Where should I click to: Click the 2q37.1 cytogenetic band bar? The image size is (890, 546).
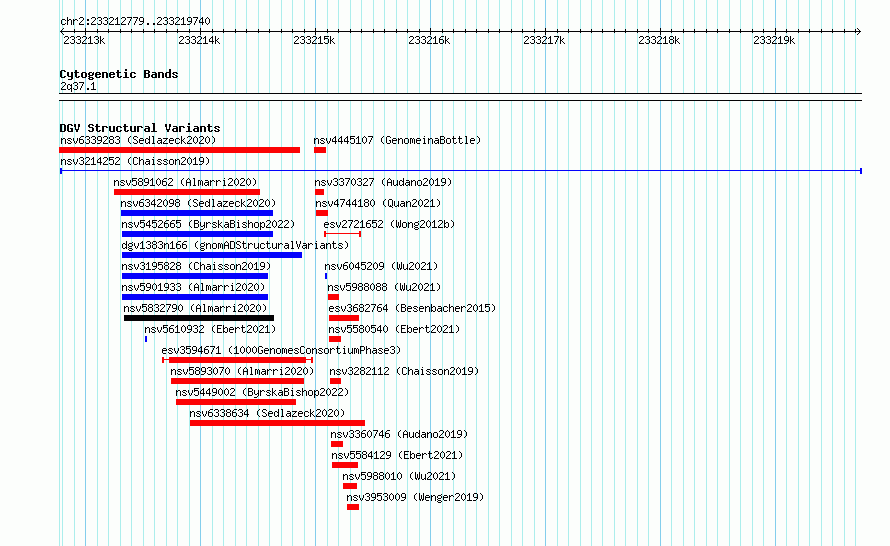[460, 97]
